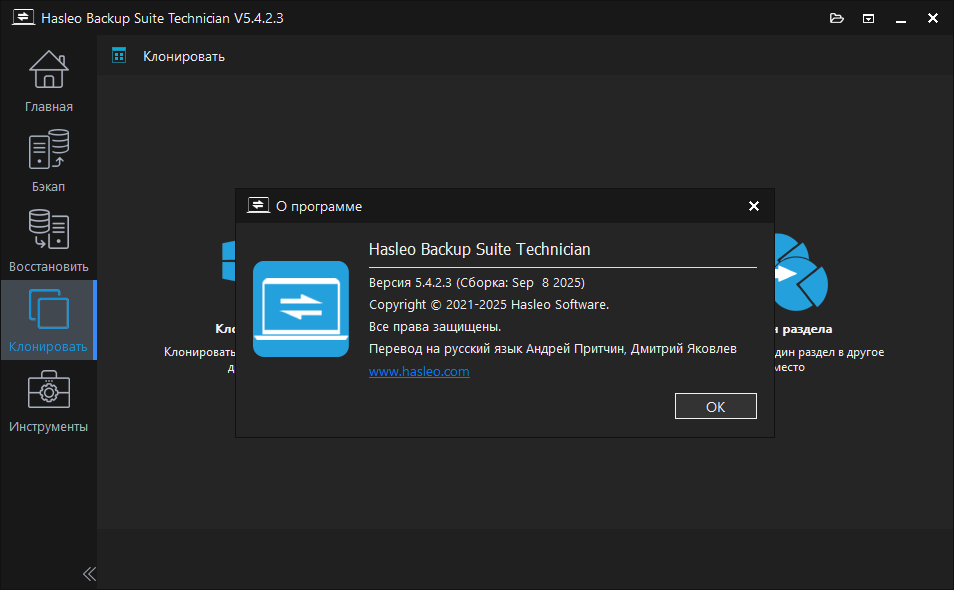Screen dimensions: 954x590
Task: Click the open folder icon in title bar
Action: [x=837, y=18]
